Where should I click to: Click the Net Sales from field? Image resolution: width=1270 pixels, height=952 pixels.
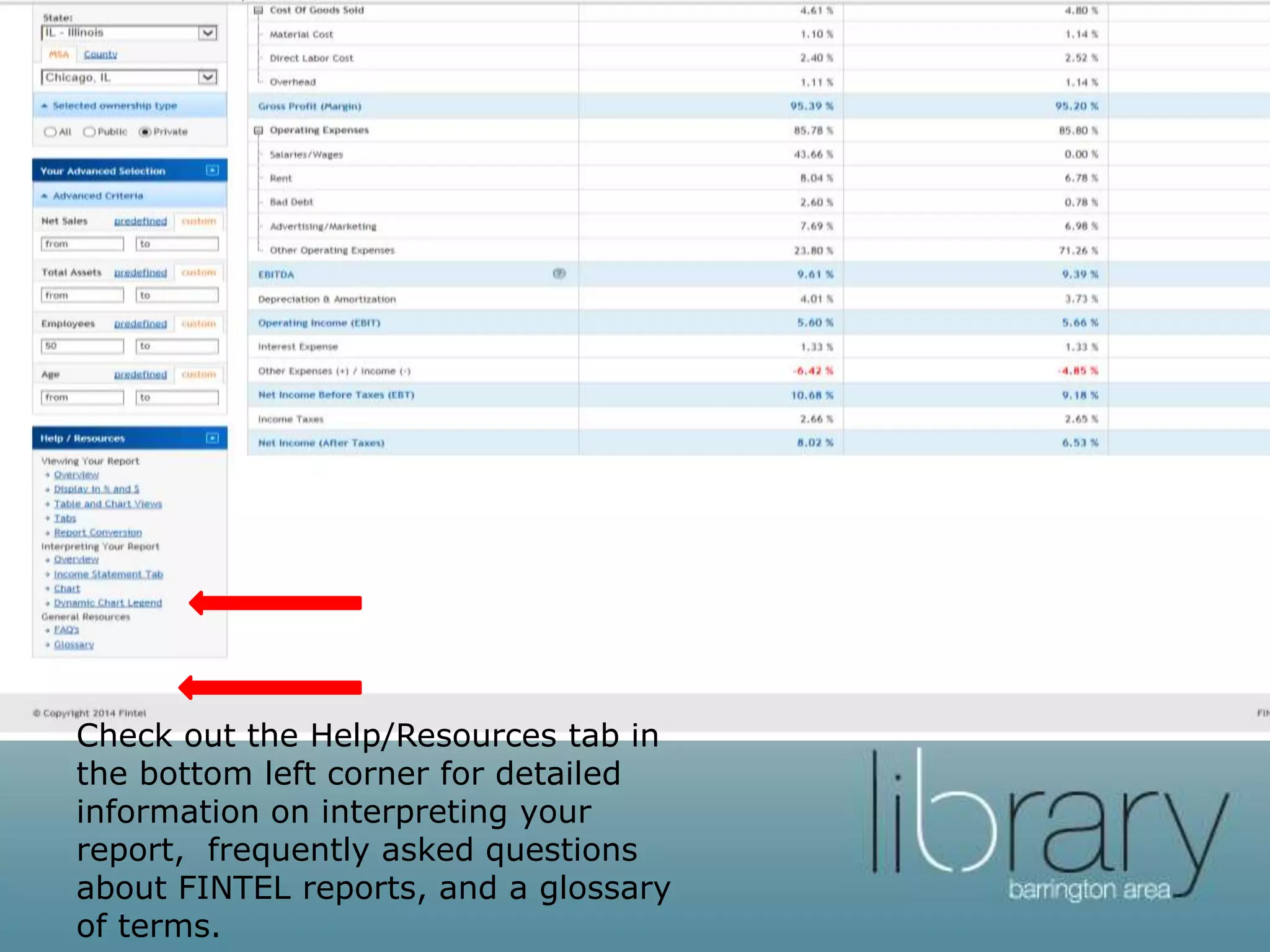pyautogui.click(x=82, y=244)
